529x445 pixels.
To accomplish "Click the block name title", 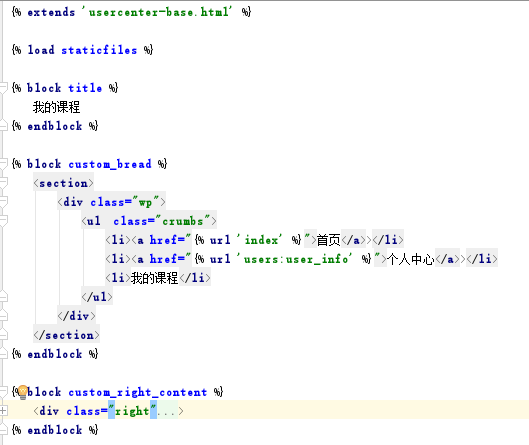I will click(x=85, y=88).
